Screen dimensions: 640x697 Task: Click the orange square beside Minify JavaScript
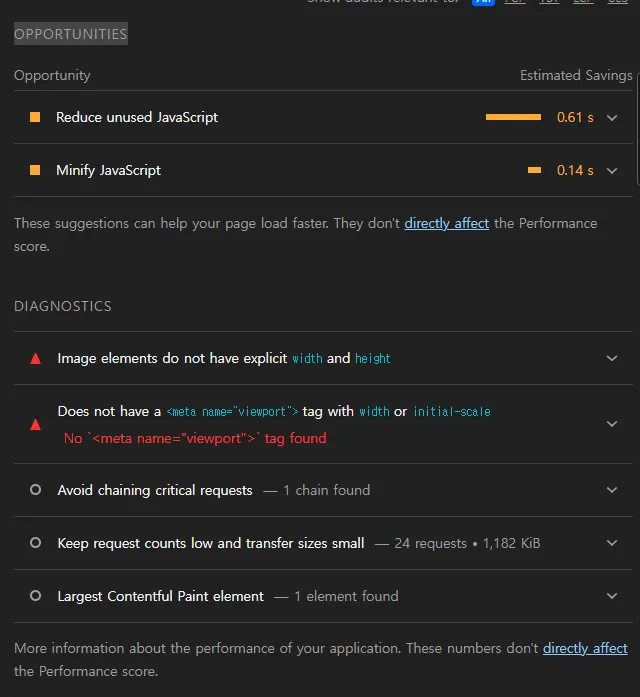tap(35, 170)
